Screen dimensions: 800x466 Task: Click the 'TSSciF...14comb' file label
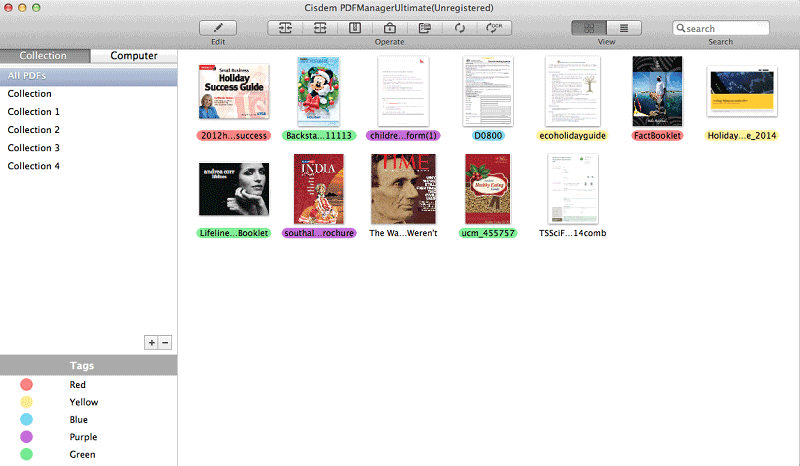pos(572,233)
